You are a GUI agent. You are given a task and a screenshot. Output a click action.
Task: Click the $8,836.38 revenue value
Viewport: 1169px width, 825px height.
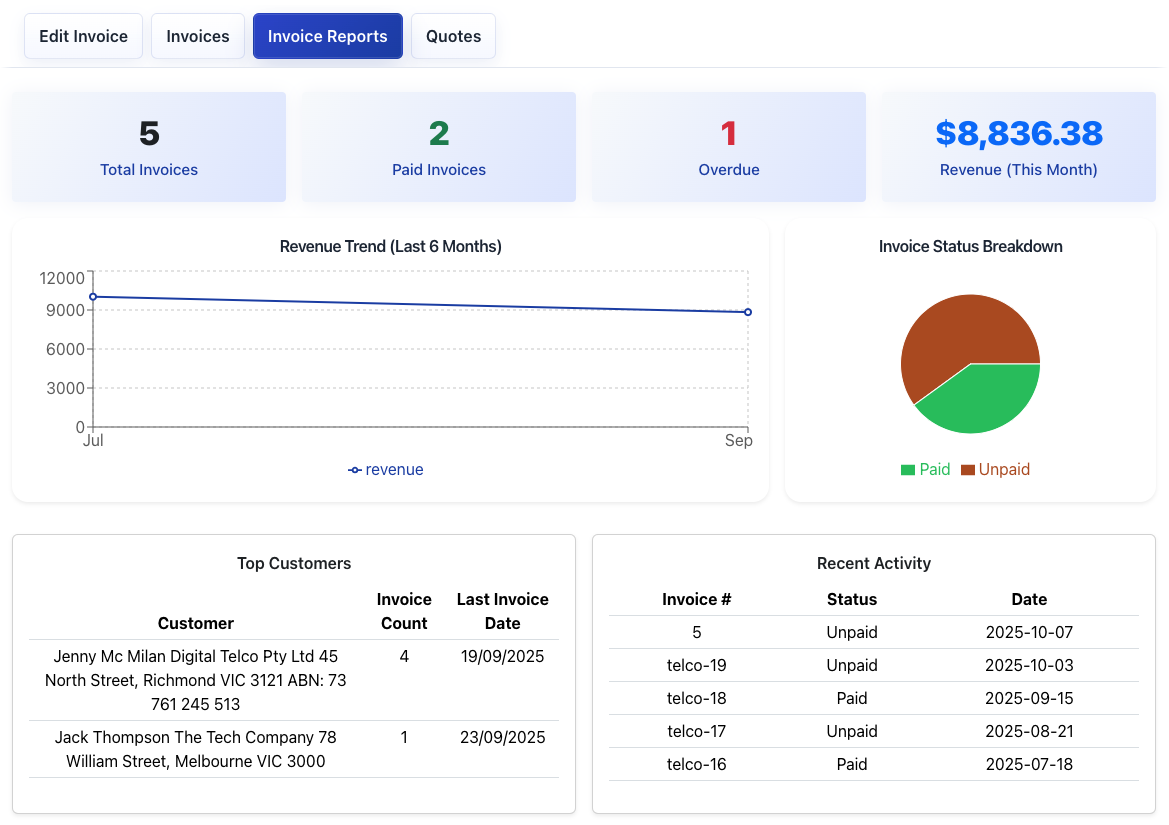coord(1018,133)
